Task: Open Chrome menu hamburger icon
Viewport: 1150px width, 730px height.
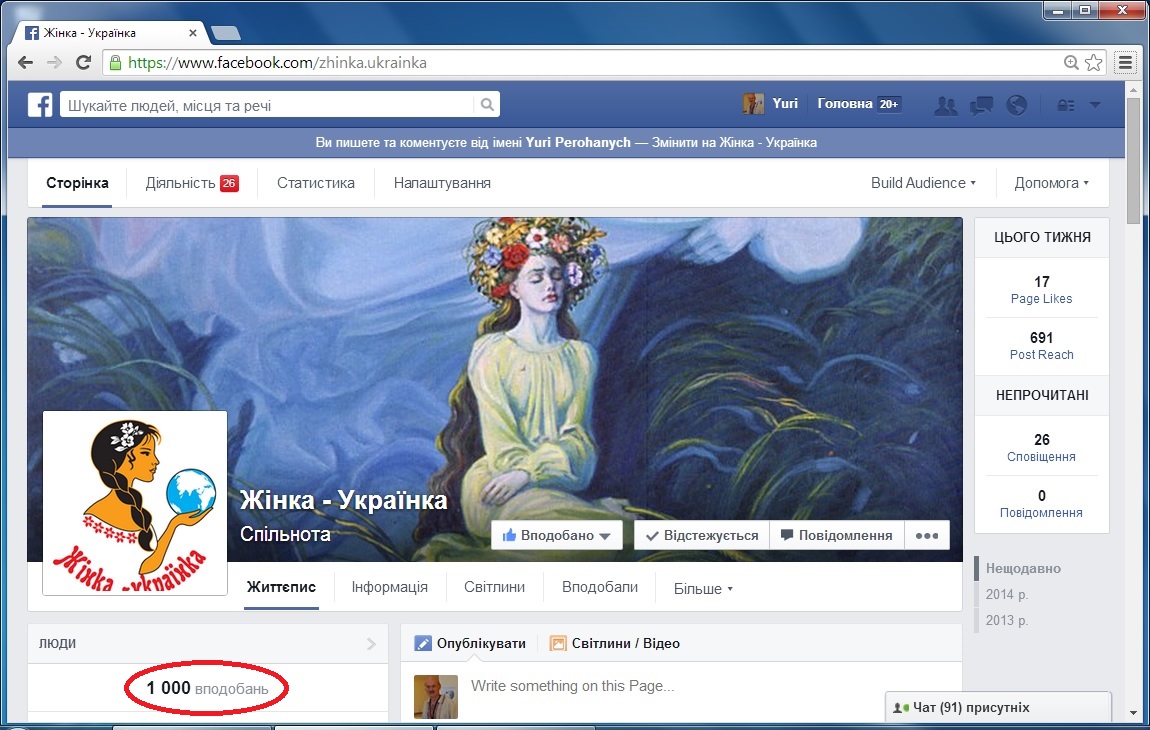Action: tap(1126, 62)
